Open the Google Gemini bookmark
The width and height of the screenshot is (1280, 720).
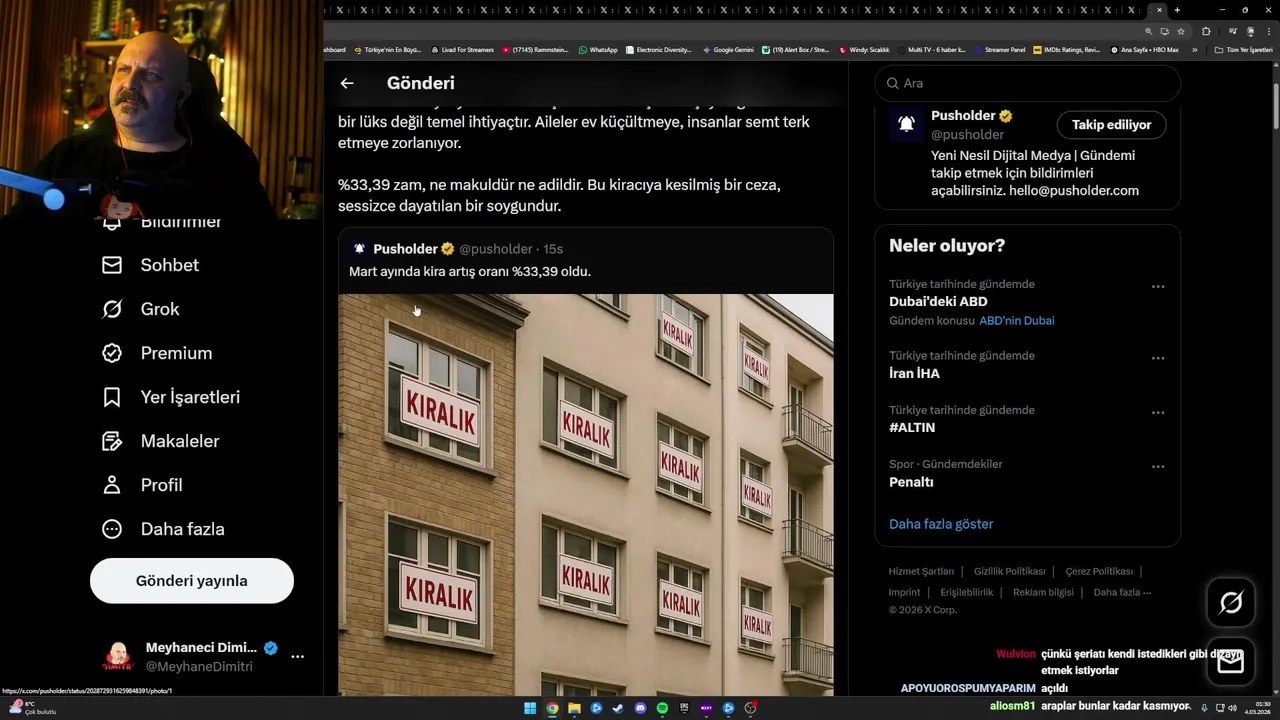[x=728, y=49]
